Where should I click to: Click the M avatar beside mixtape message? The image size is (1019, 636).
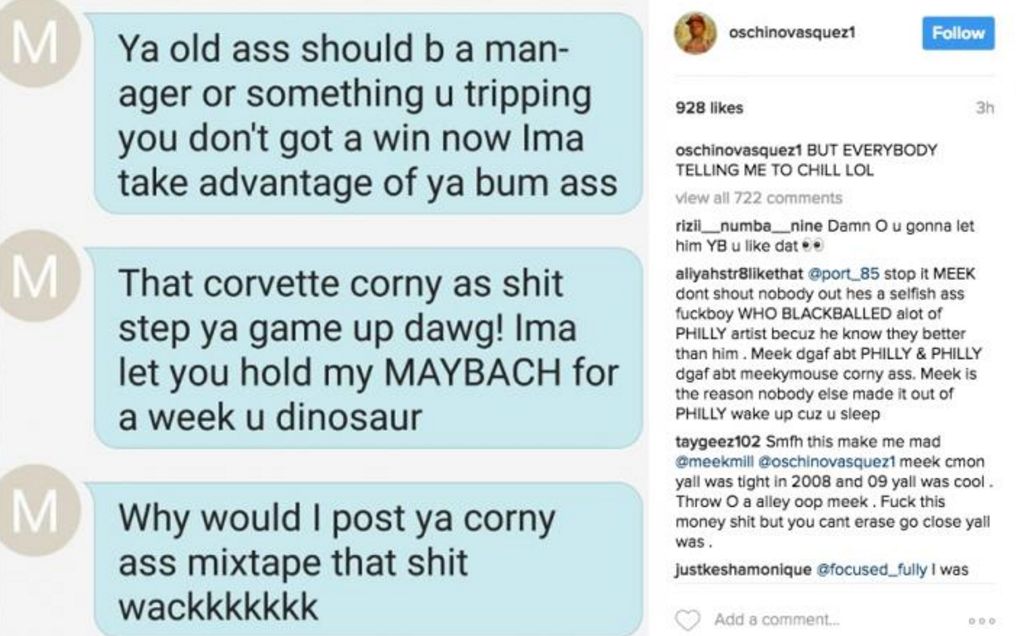click(x=36, y=510)
